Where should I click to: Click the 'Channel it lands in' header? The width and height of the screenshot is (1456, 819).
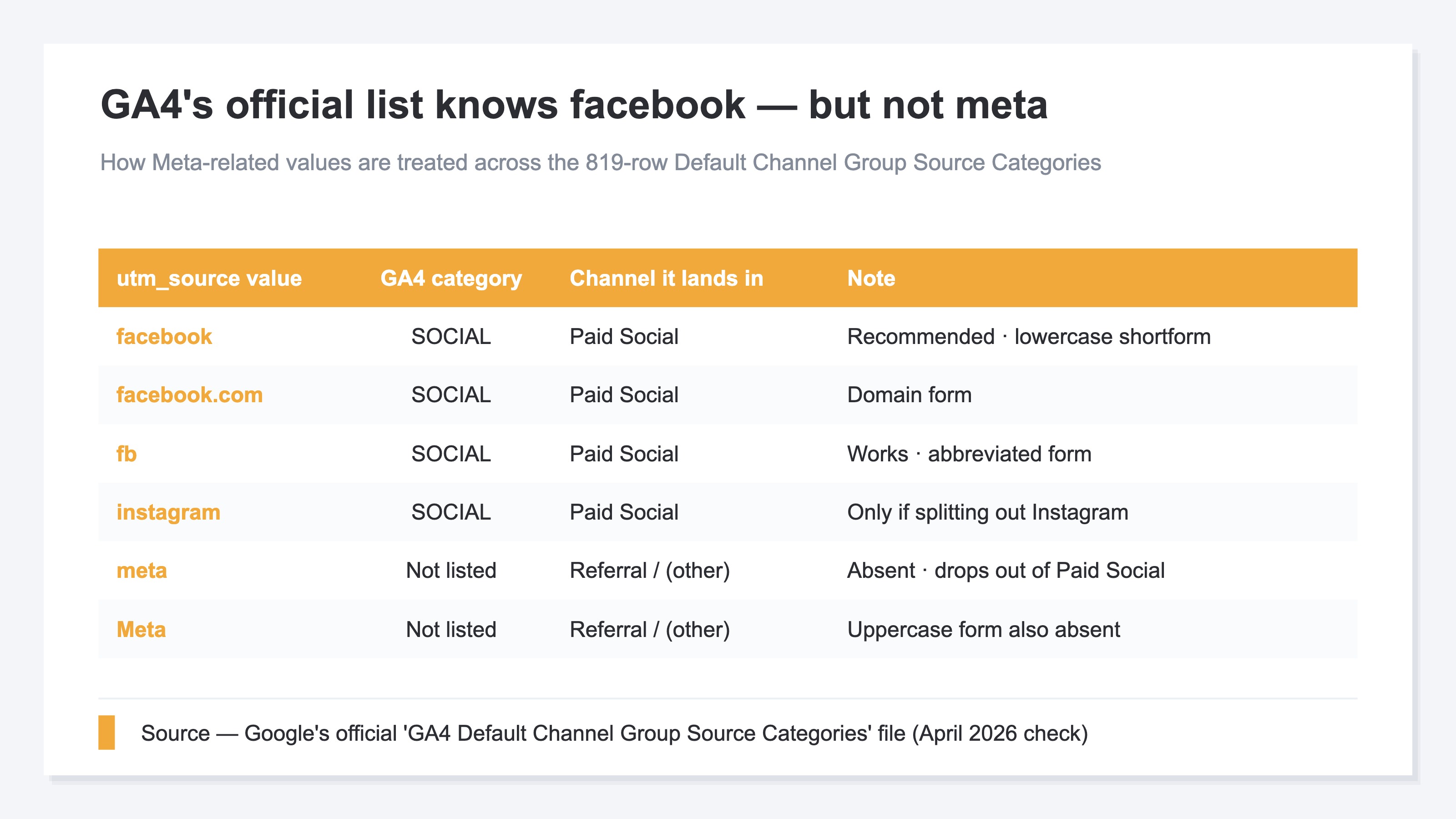pyautogui.click(x=667, y=278)
